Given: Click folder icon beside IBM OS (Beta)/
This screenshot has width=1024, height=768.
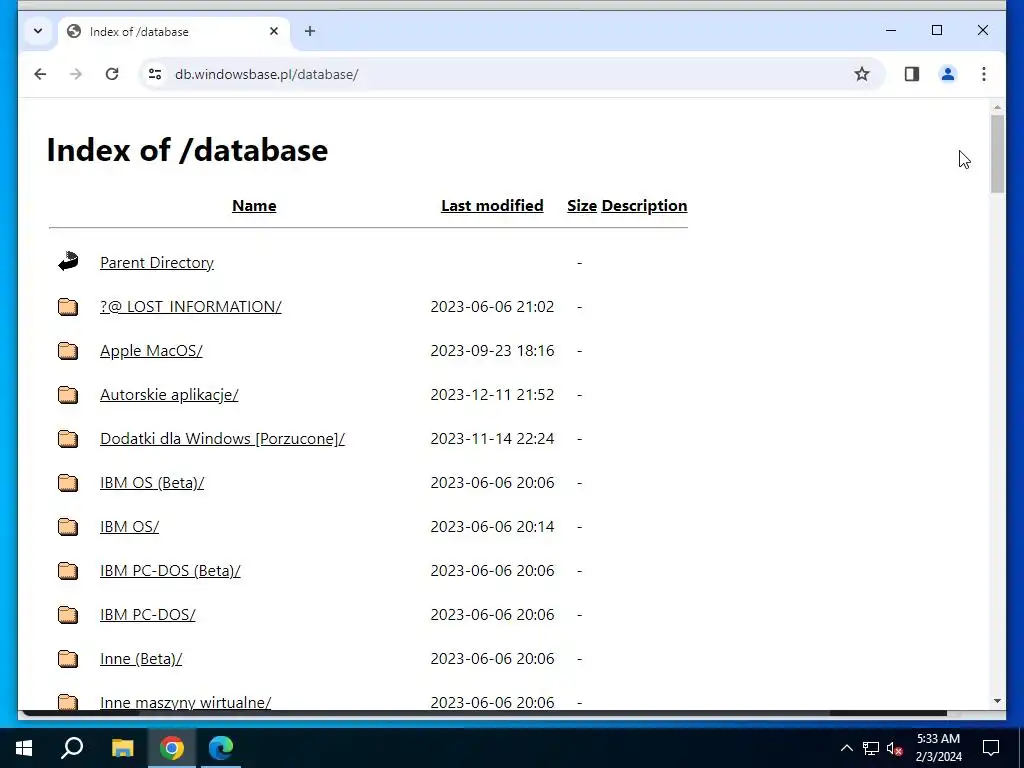Looking at the screenshot, I should click(x=68, y=483).
